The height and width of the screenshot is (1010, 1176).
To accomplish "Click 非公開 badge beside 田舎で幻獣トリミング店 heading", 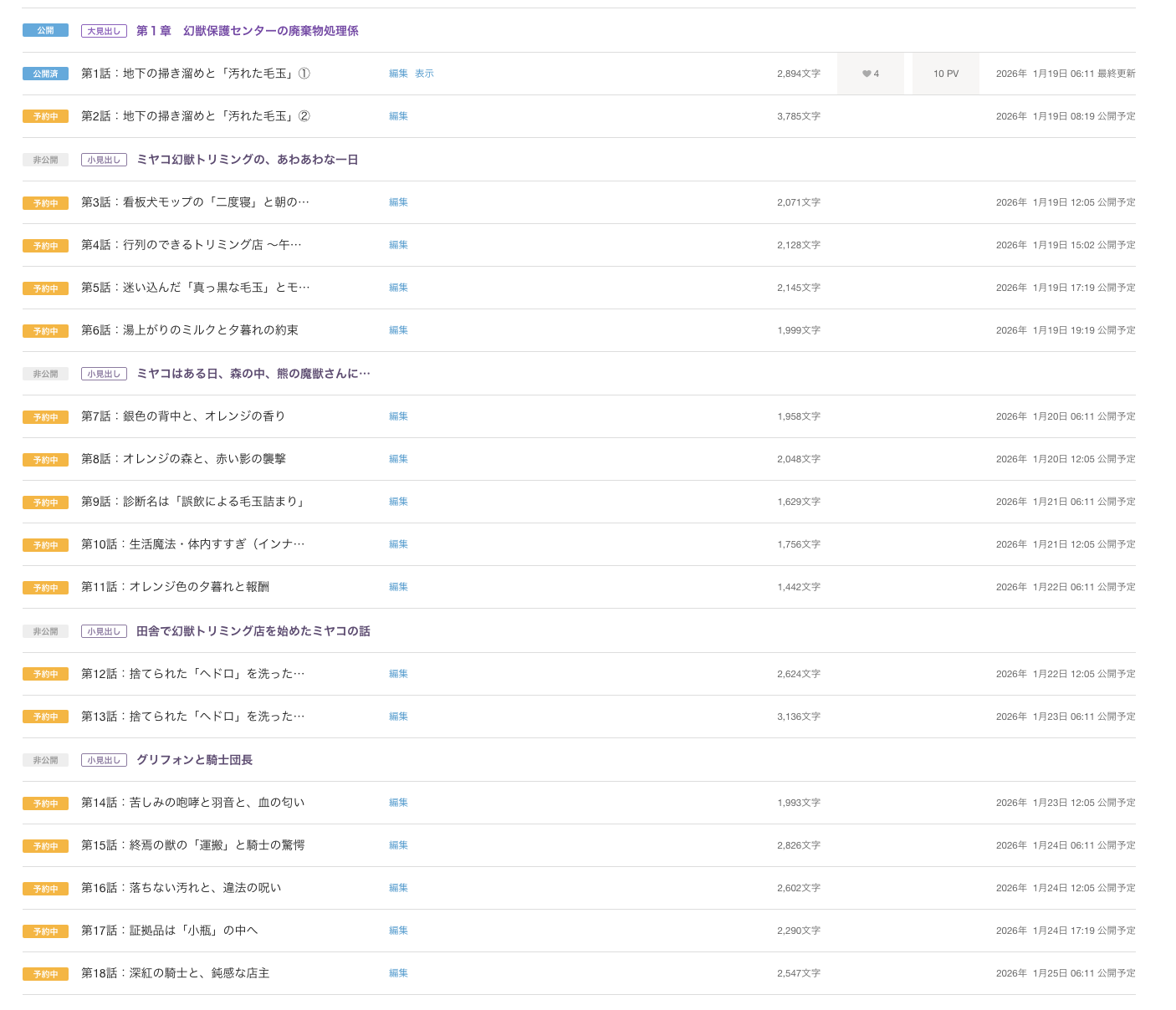I will click(45, 631).
